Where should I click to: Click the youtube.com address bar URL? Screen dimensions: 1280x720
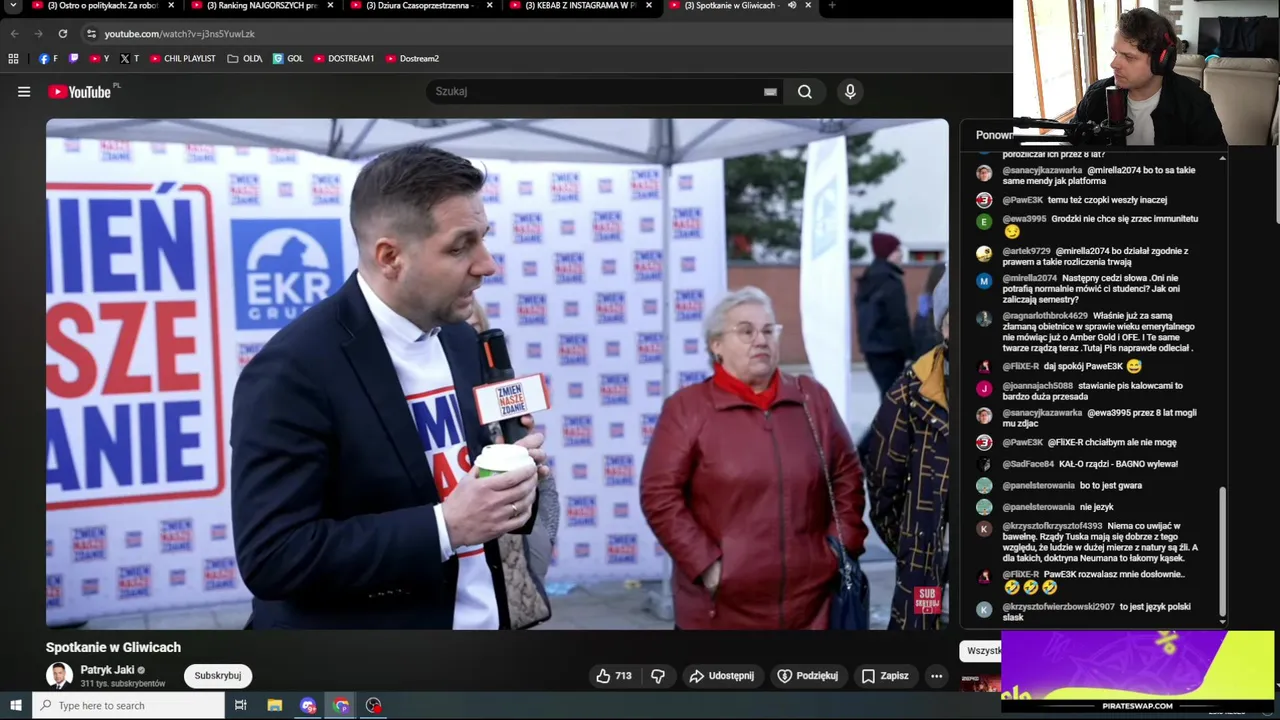179,34
